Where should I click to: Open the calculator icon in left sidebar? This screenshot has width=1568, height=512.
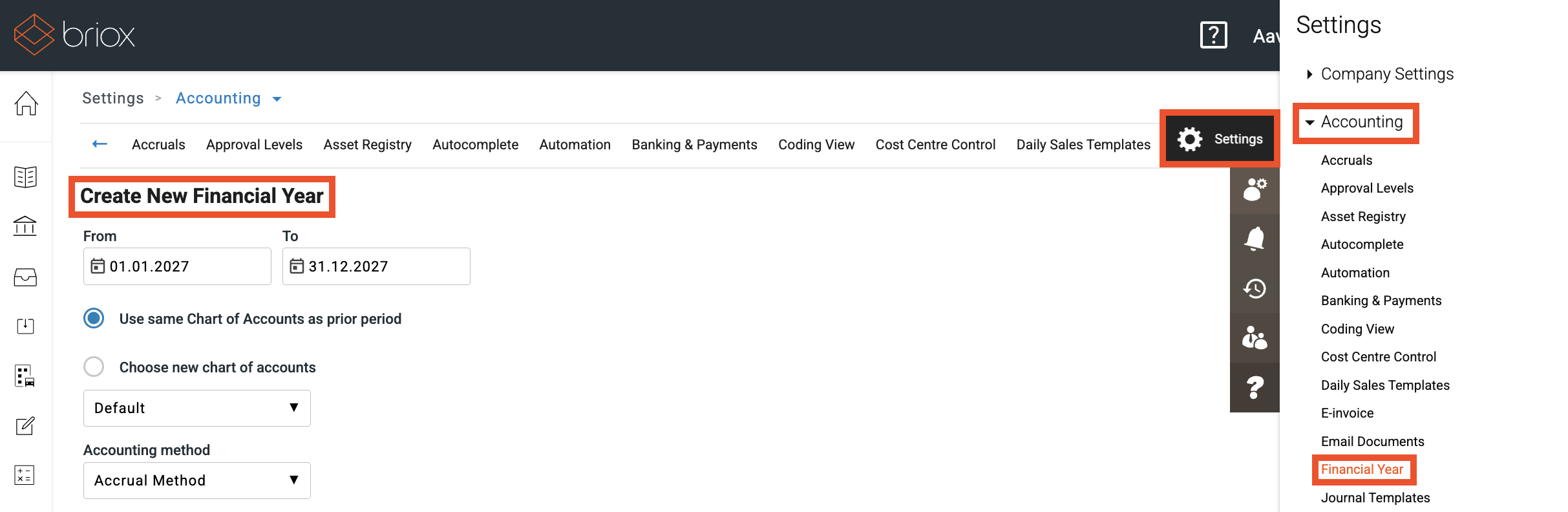25,475
